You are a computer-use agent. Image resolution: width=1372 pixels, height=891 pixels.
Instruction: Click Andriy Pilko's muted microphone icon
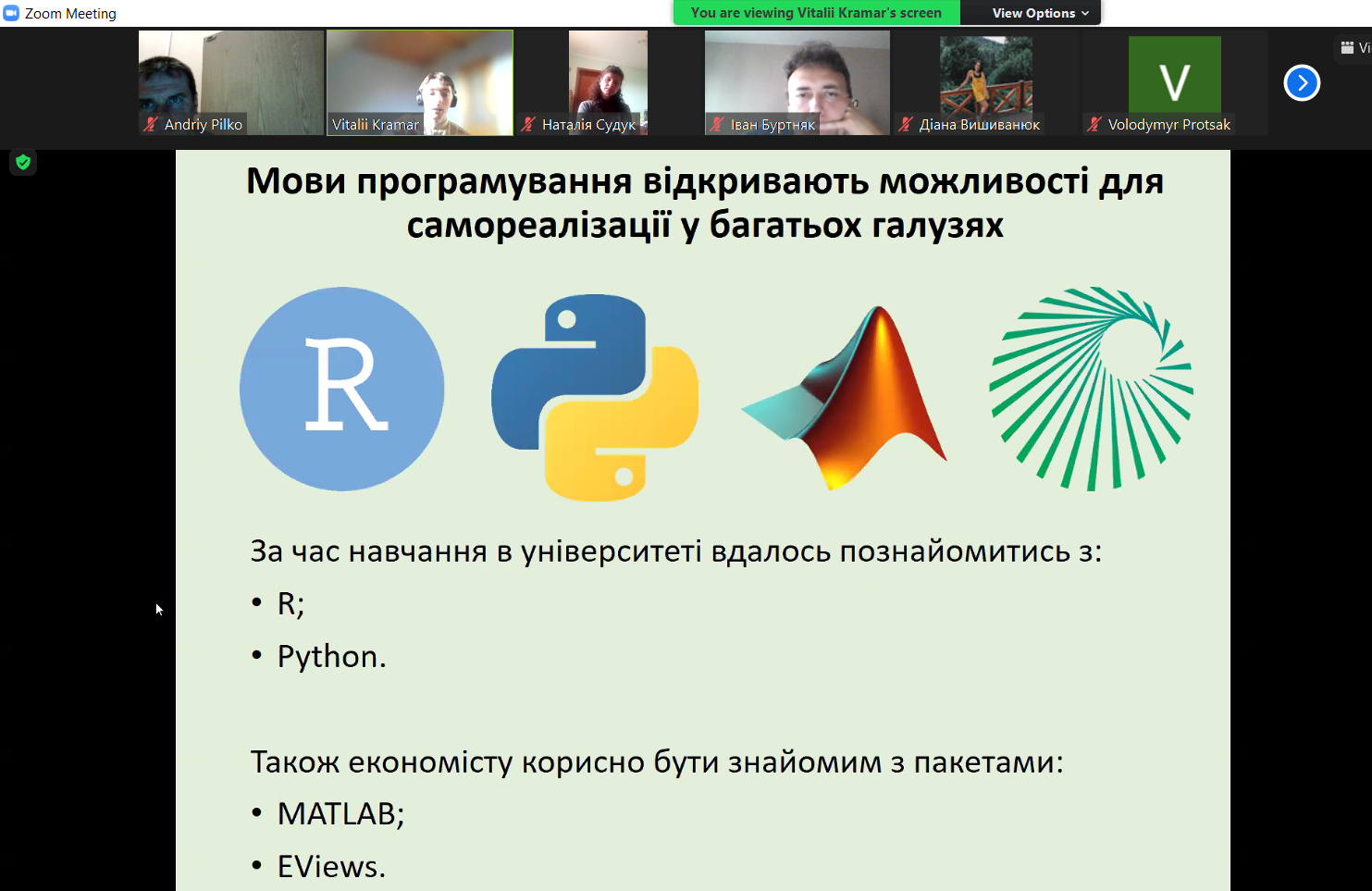point(151,124)
